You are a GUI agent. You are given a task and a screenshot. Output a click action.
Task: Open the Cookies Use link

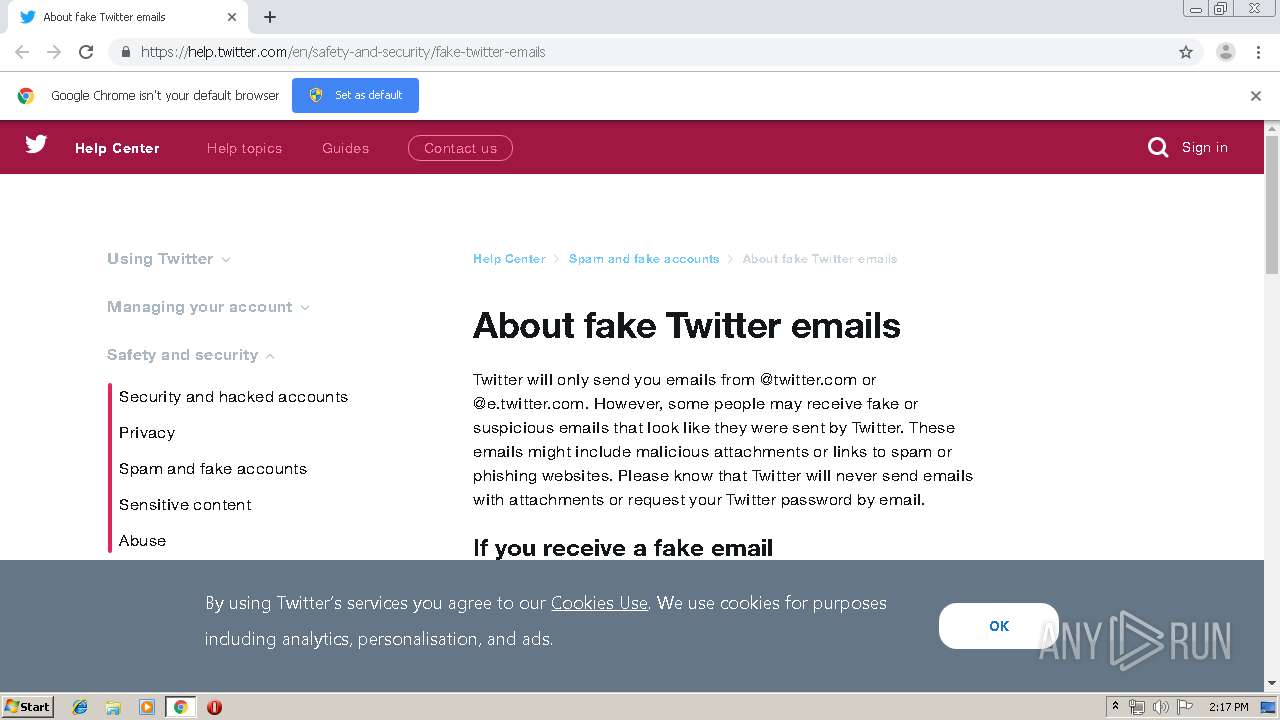click(599, 603)
